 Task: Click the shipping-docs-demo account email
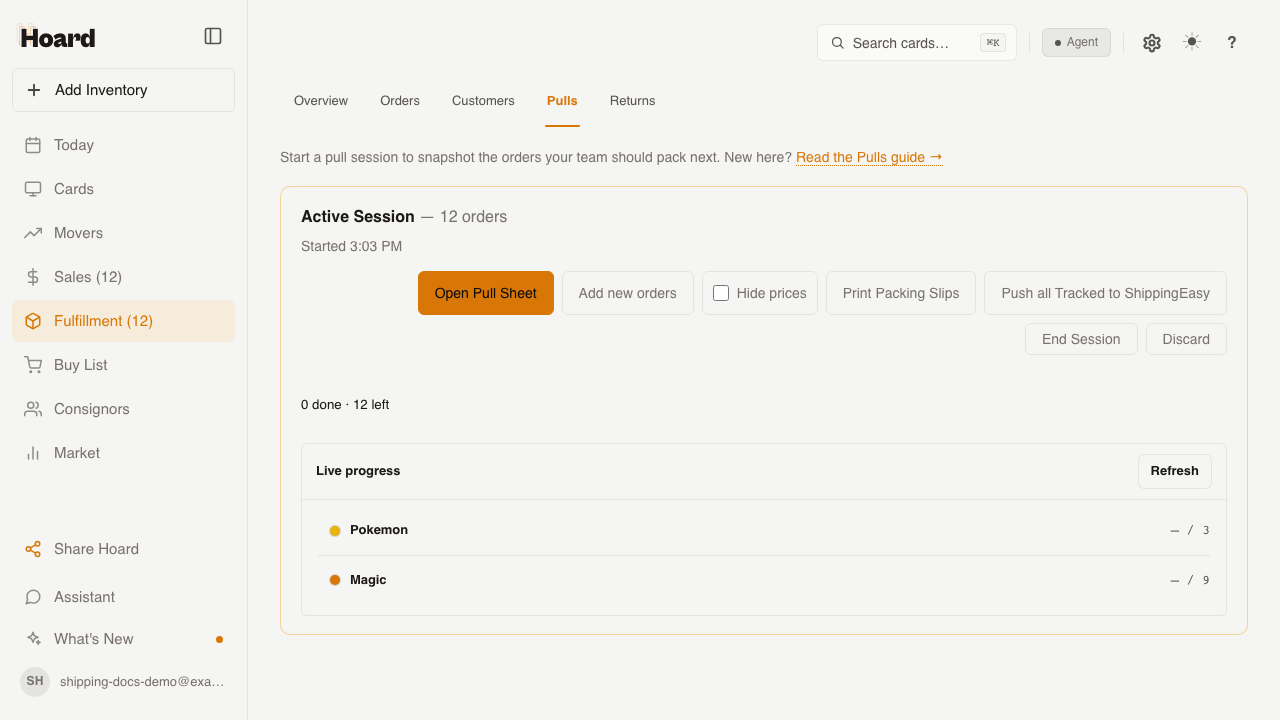click(x=142, y=681)
